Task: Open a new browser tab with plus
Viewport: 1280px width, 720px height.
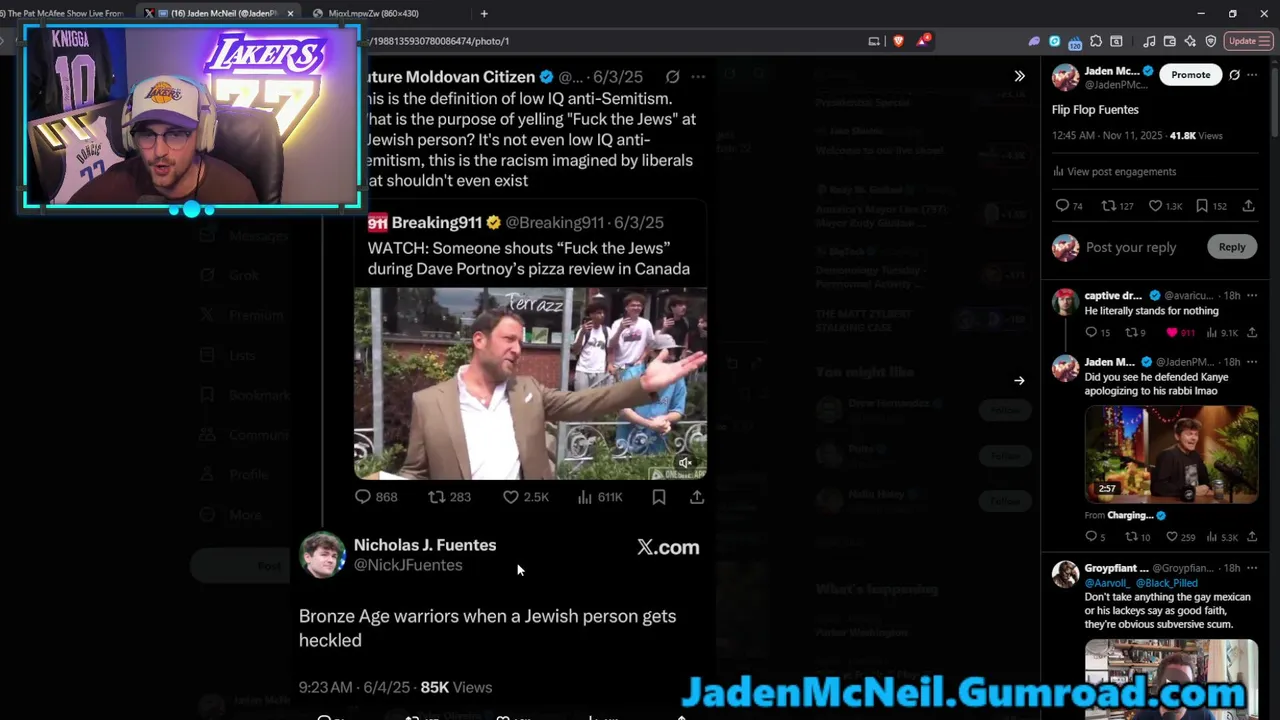Action: pyautogui.click(x=484, y=13)
